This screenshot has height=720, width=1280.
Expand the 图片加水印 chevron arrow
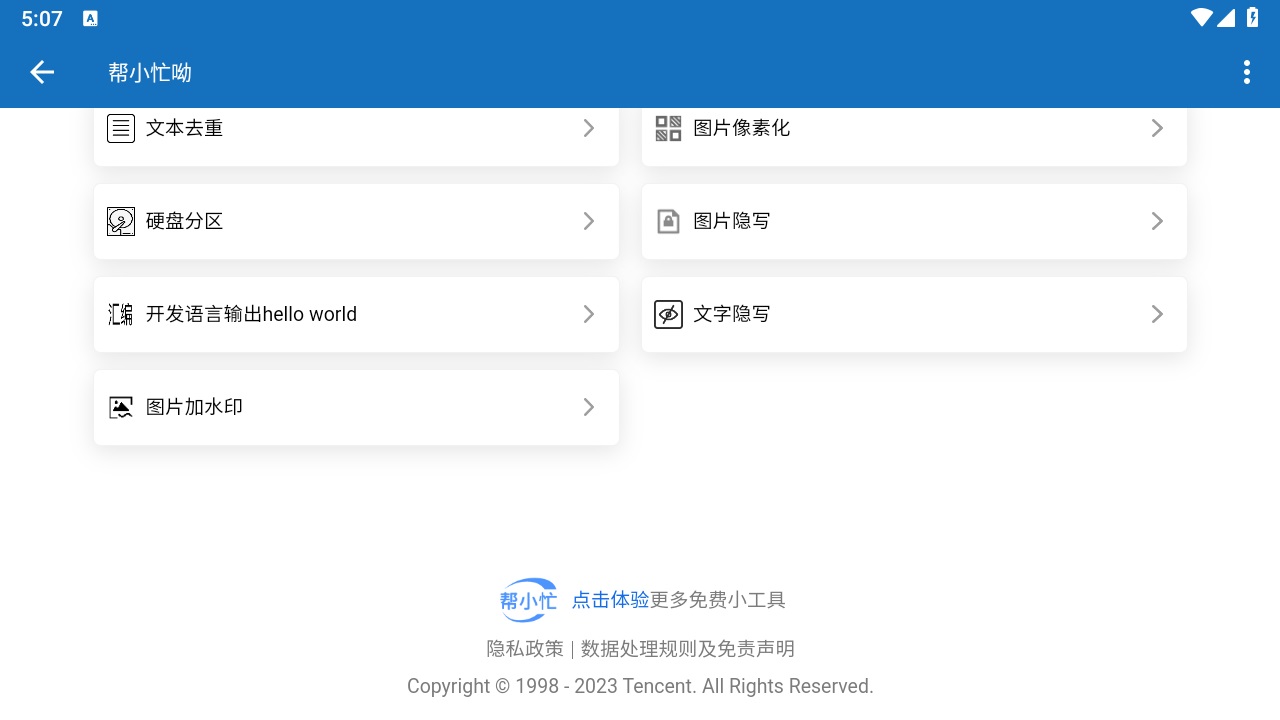pyautogui.click(x=589, y=407)
